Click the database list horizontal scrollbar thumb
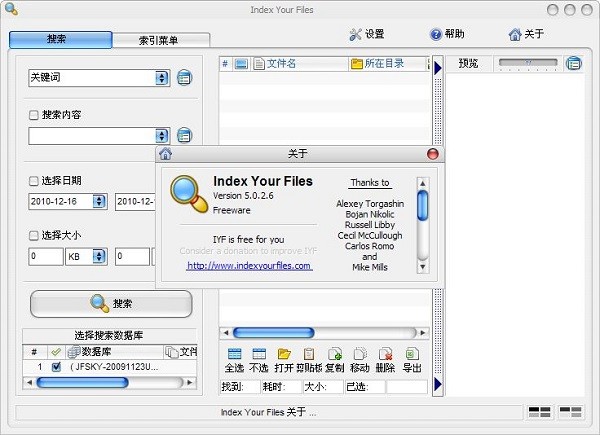The width and height of the screenshot is (600, 435). (82, 382)
